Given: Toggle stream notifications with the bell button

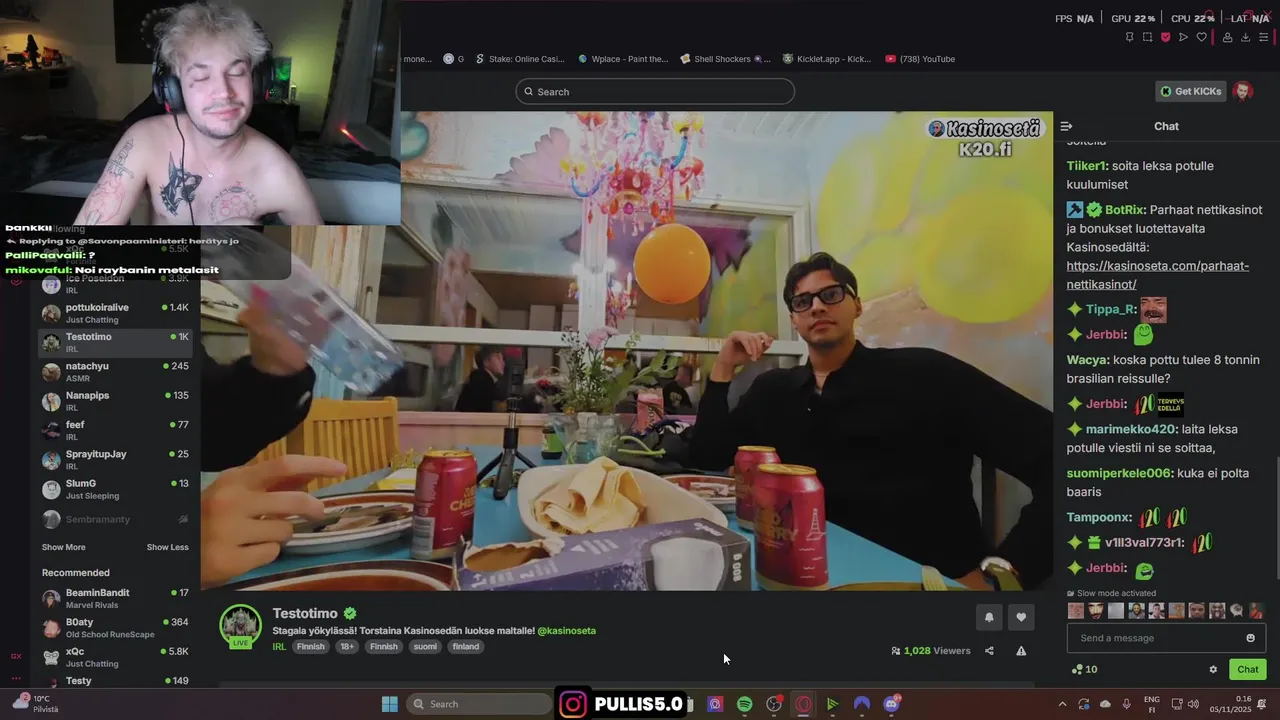Looking at the screenshot, I should click(x=989, y=617).
